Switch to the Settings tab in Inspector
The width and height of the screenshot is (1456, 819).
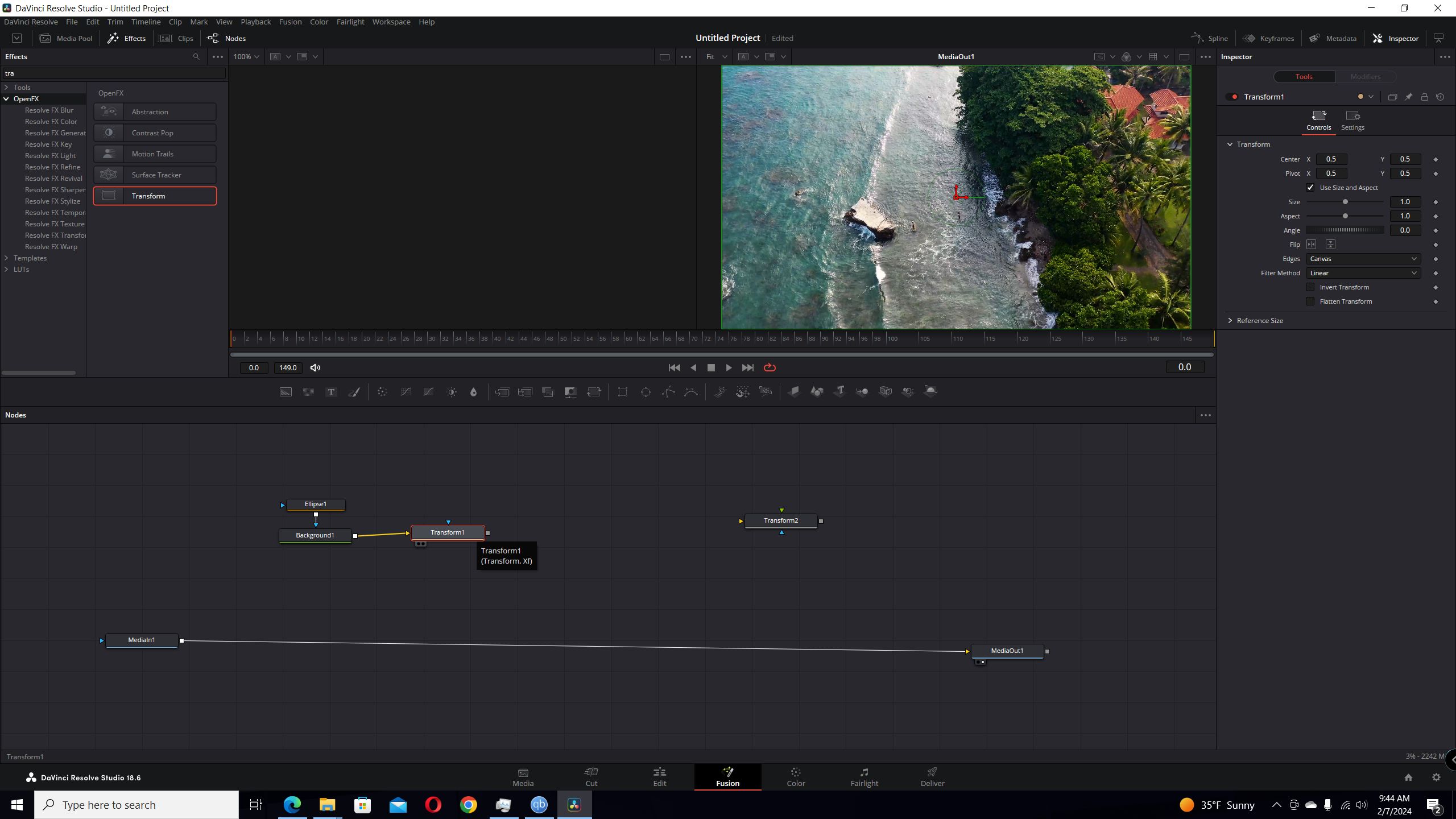1352,121
